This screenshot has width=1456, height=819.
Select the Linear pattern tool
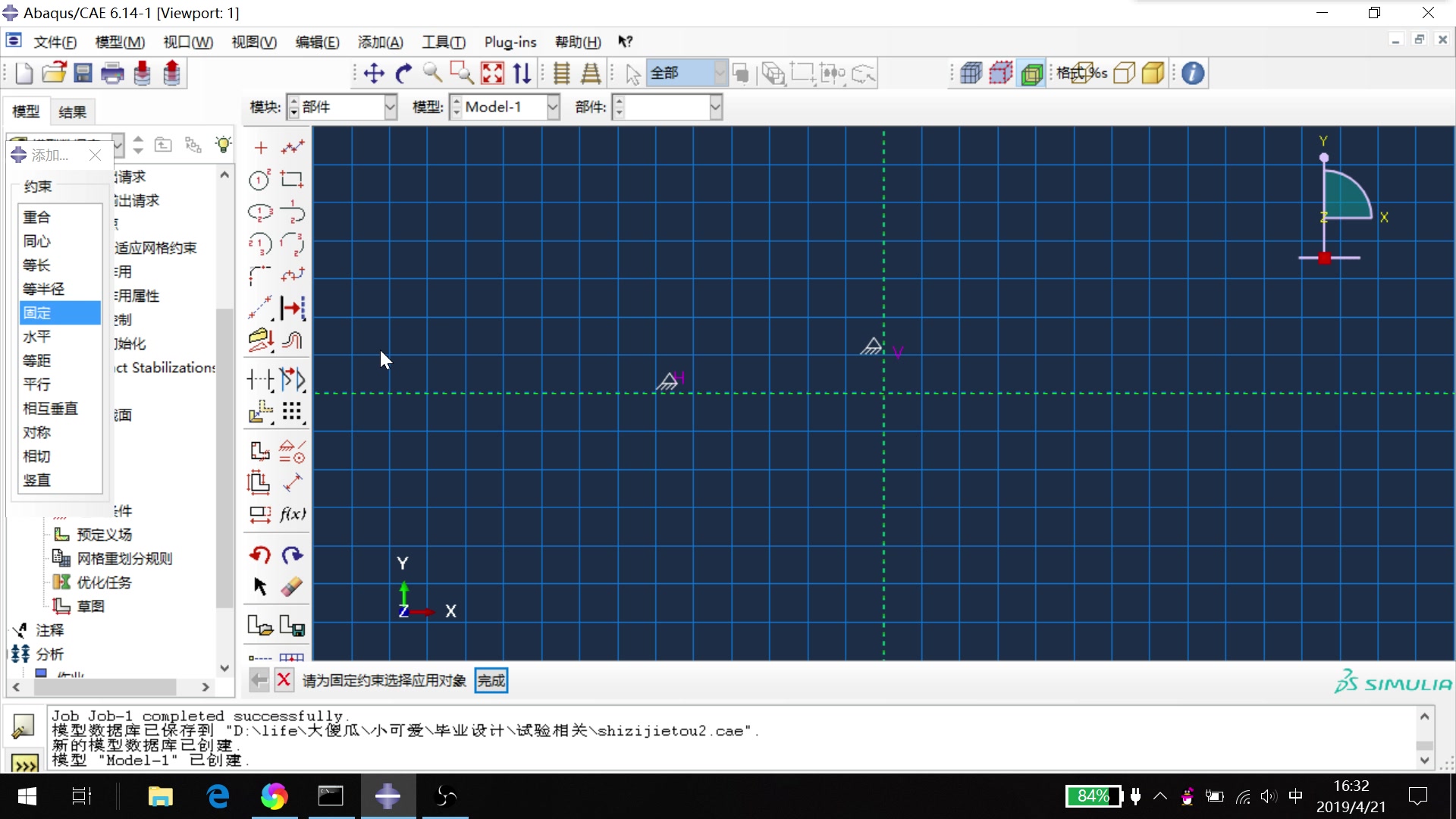coord(293,412)
